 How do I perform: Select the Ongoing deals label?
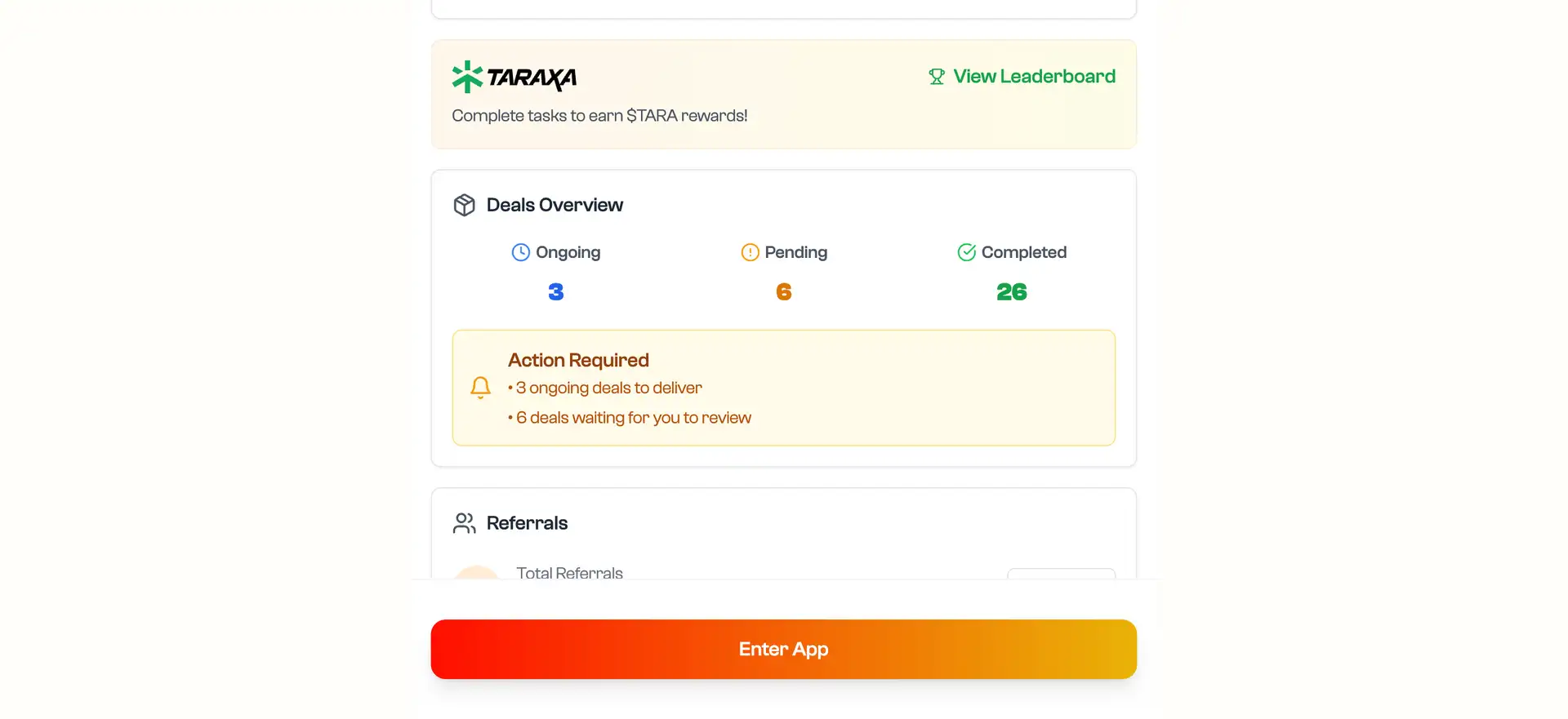click(568, 252)
